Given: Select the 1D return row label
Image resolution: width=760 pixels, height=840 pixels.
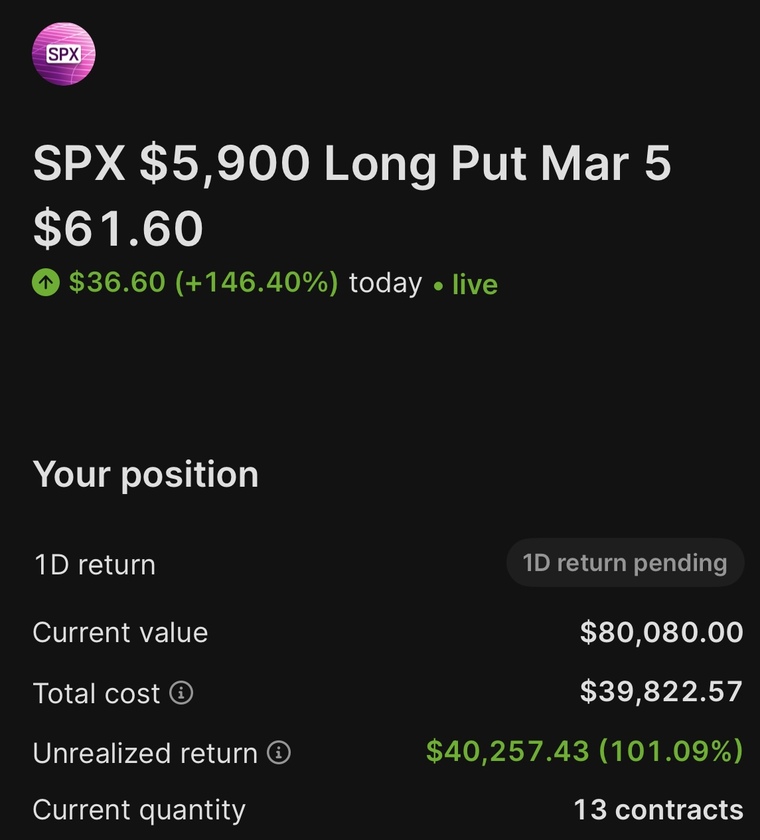Looking at the screenshot, I should tap(95, 565).
